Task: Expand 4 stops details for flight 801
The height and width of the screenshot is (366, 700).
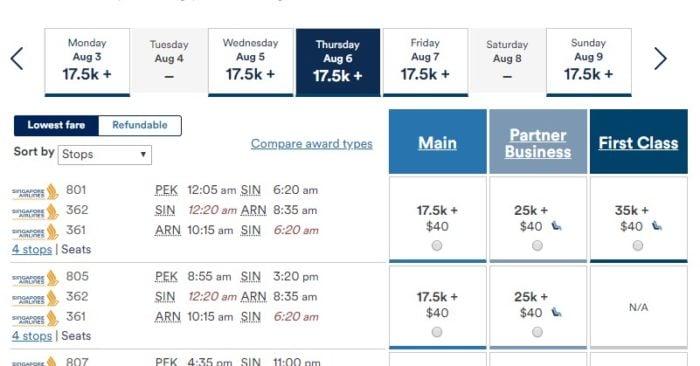Action: click(x=32, y=249)
